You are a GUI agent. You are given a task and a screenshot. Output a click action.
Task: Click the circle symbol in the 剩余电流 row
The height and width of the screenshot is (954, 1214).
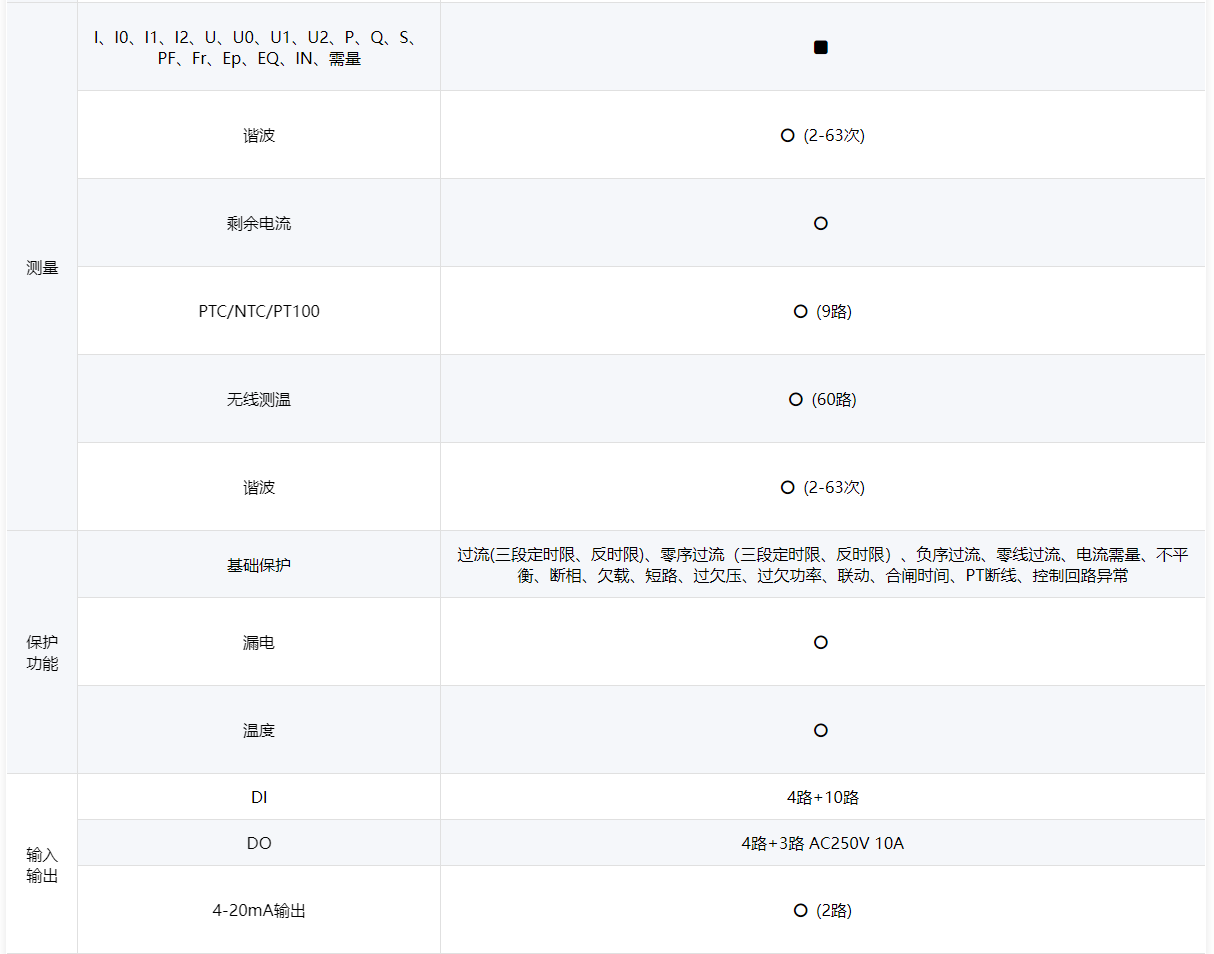coord(821,224)
